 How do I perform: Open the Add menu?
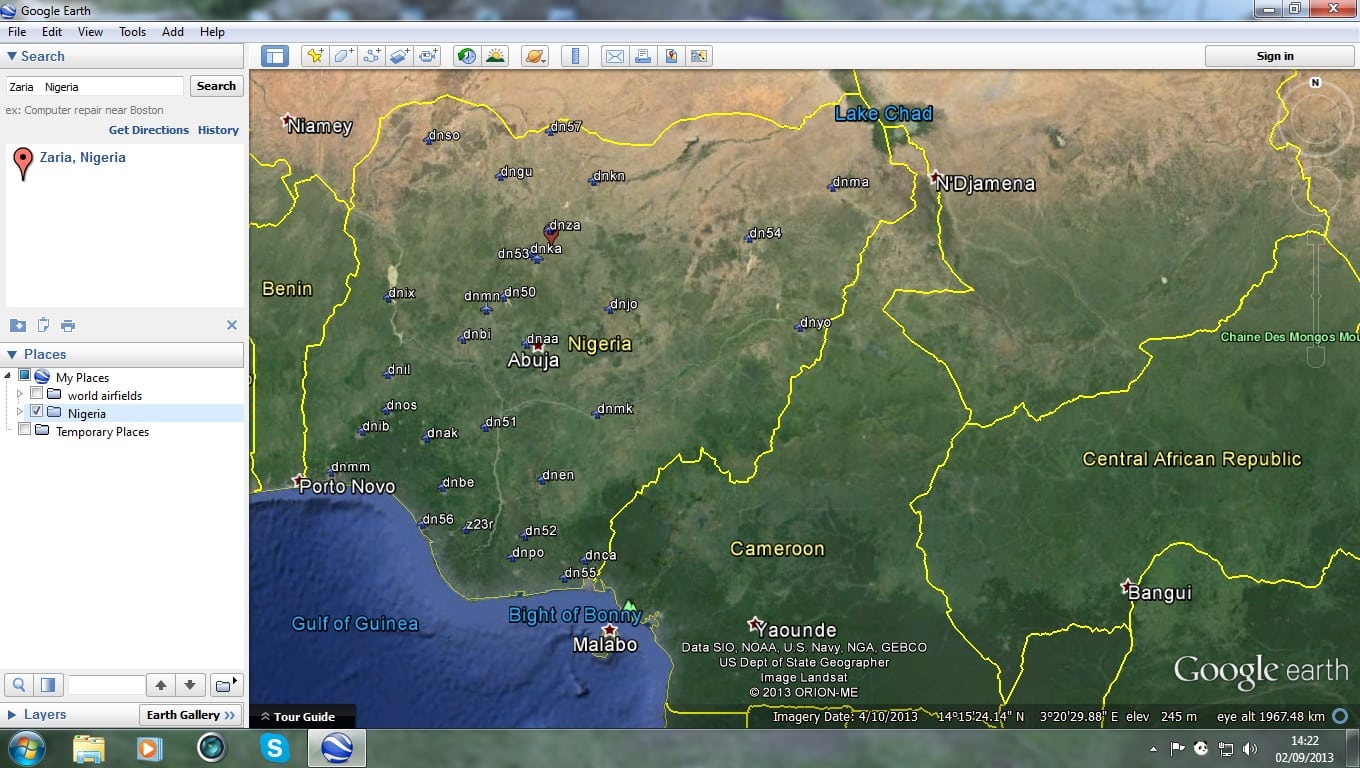click(x=173, y=32)
